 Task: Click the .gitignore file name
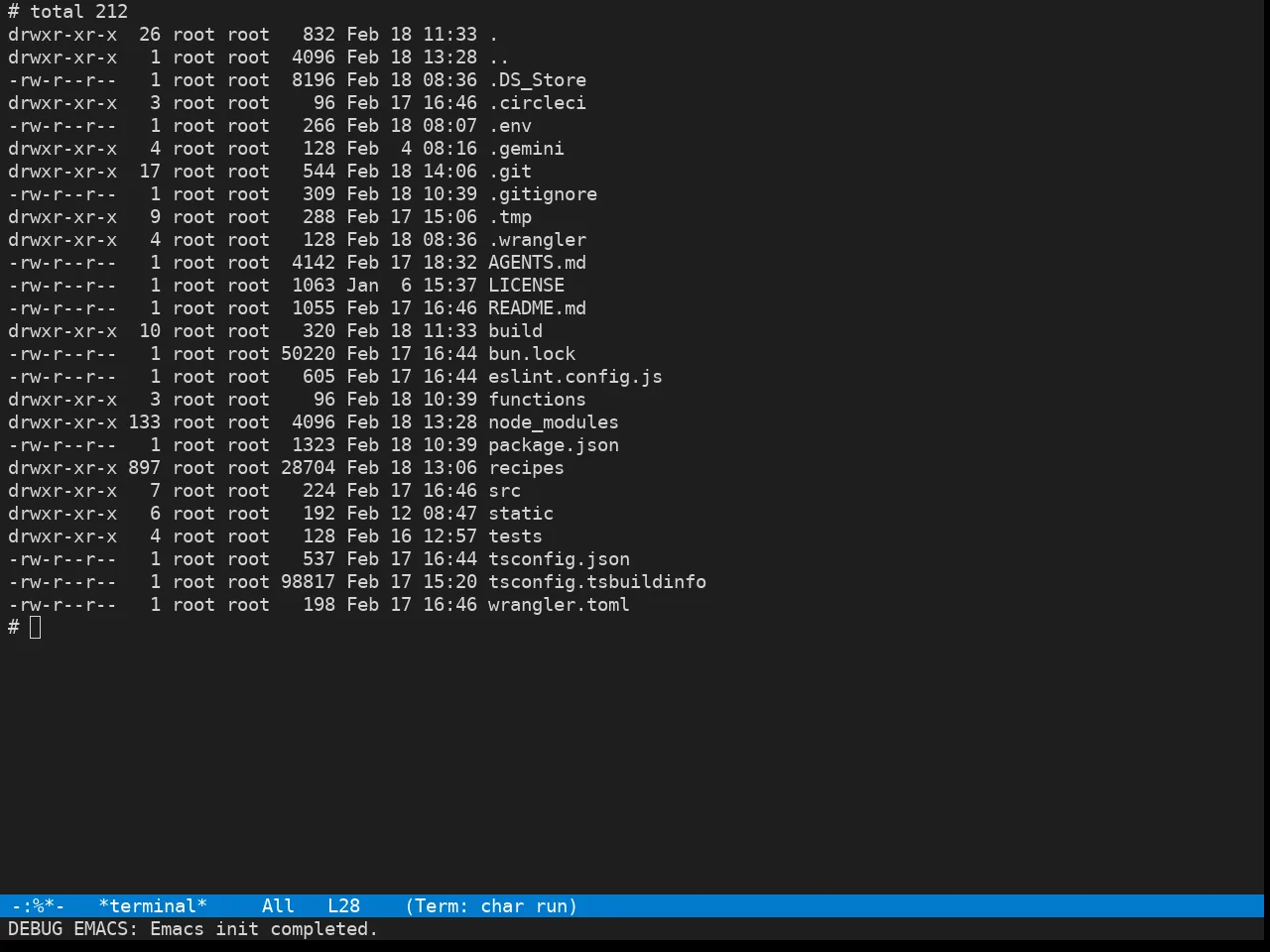543,194
